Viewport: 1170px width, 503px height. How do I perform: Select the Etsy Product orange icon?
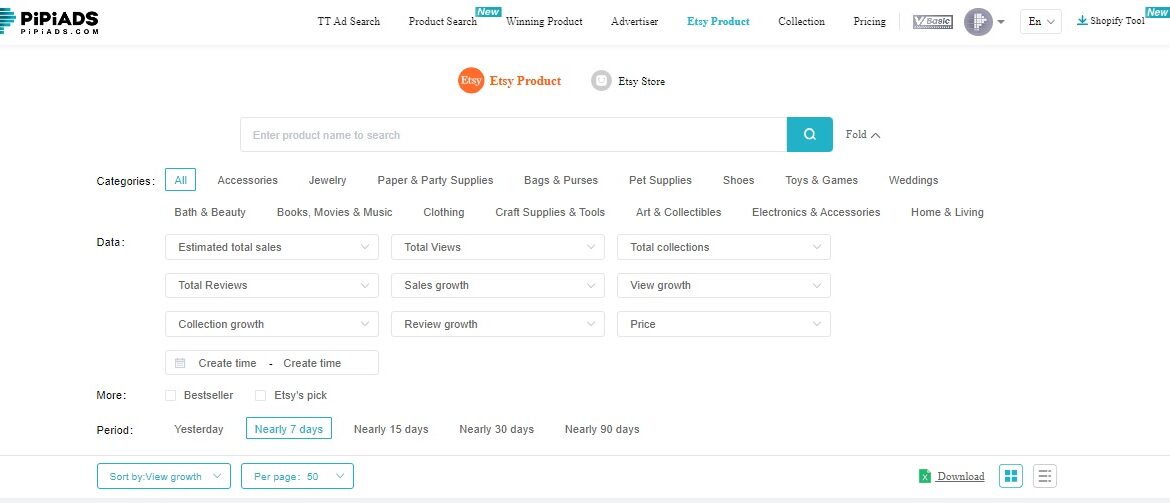tap(471, 81)
